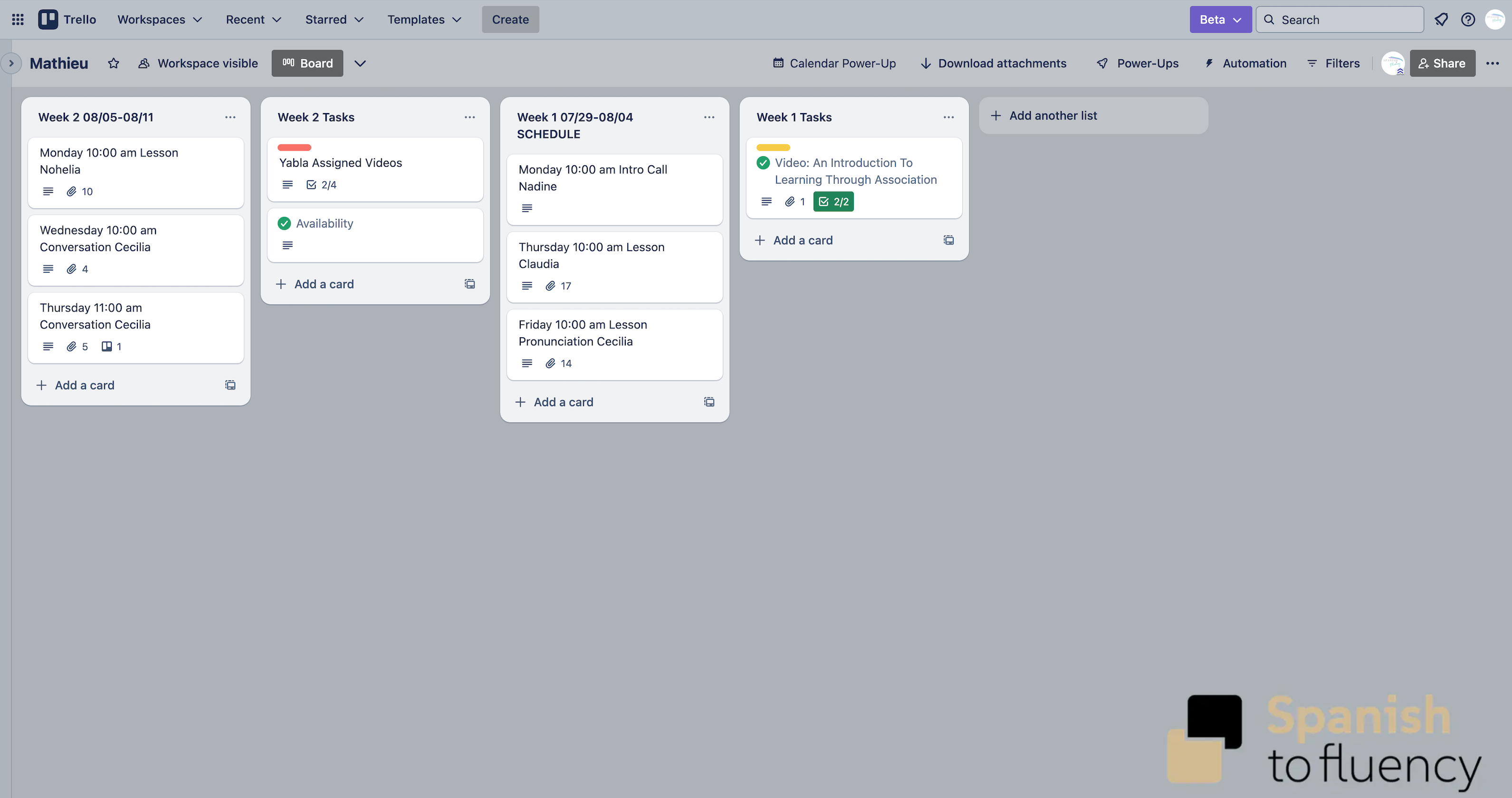Expand the left sidebar arrow

11,63
